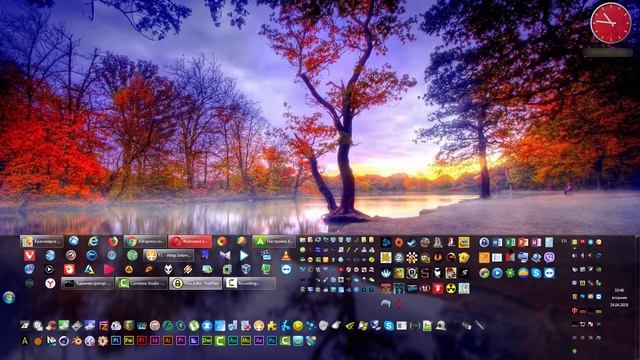Launch Adobe After Effects (Ae) icon
Viewport: 640px width, 360px height.
tap(259, 341)
